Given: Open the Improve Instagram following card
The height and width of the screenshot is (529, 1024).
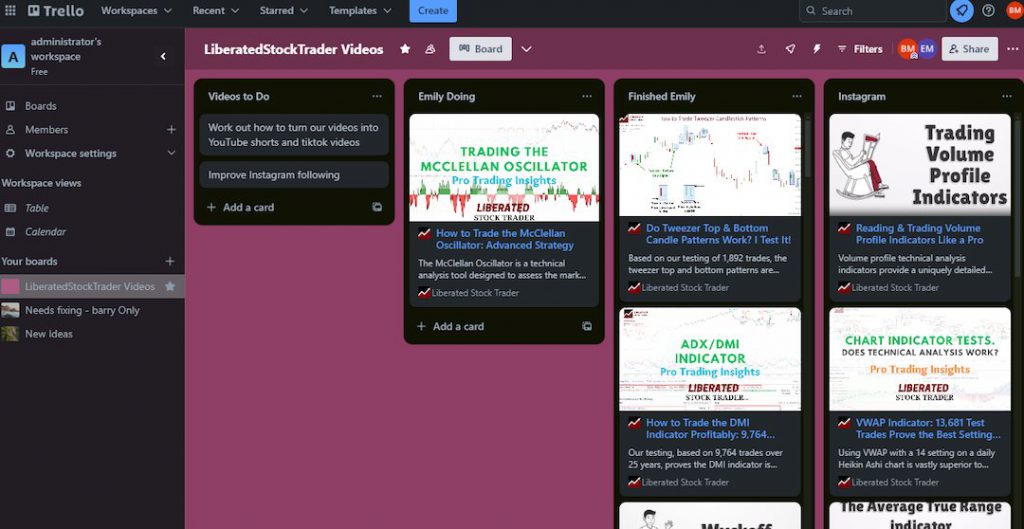Looking at the screenshot, I should click(x=294, y=175).
